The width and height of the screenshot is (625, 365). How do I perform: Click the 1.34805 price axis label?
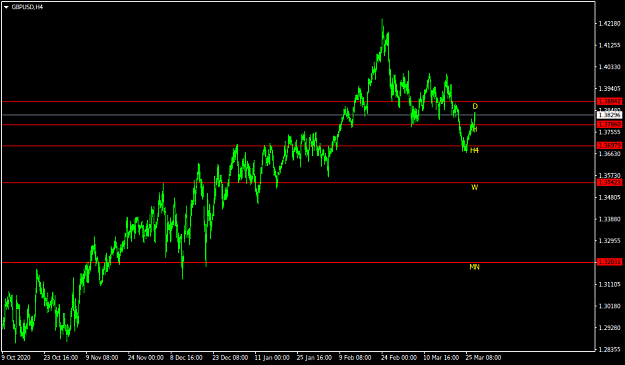pyautogui.click(x=609, y=197)
